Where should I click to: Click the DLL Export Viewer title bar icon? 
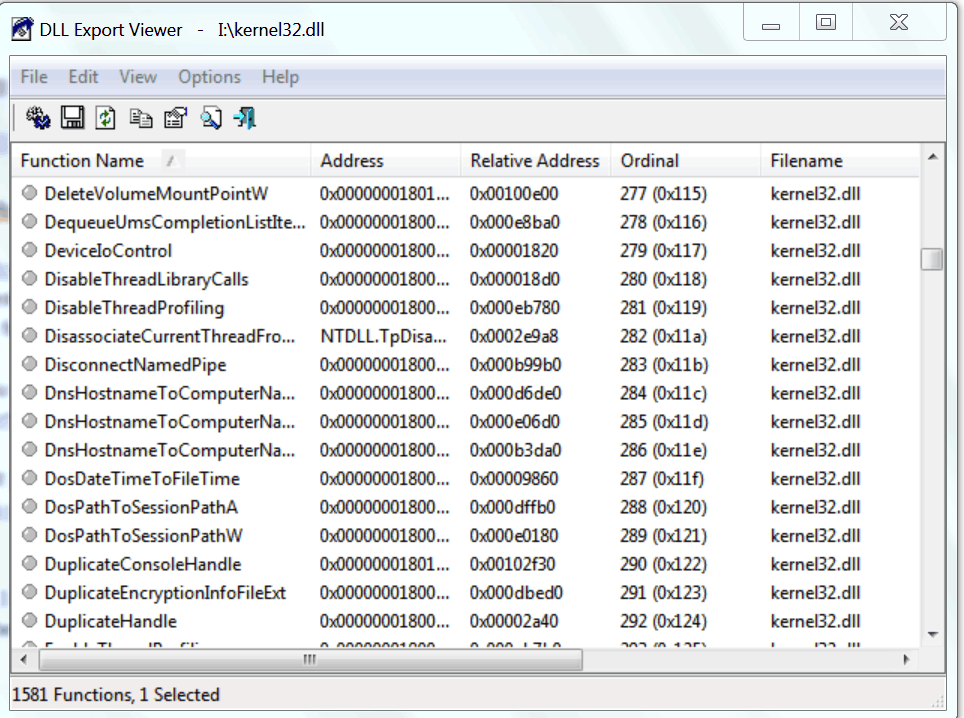(x=21, y=29)
